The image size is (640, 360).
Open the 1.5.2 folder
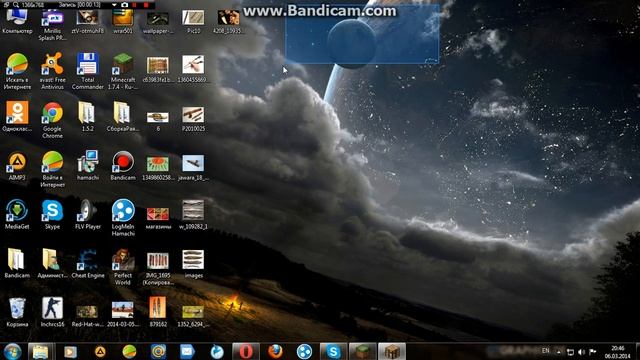pos(87,116)
